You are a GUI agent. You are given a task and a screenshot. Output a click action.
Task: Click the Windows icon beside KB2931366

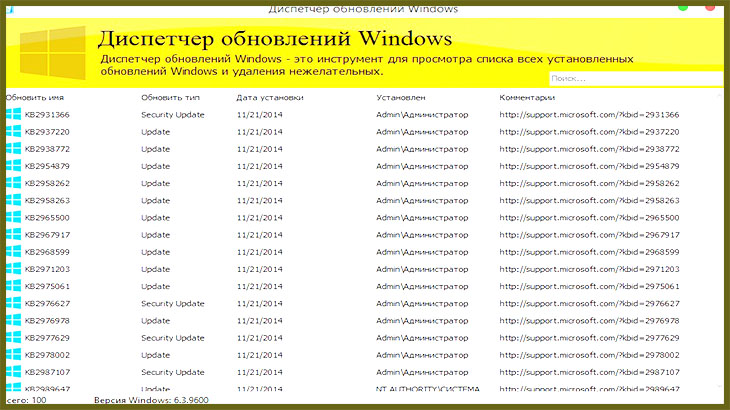[x=14, y=114]
